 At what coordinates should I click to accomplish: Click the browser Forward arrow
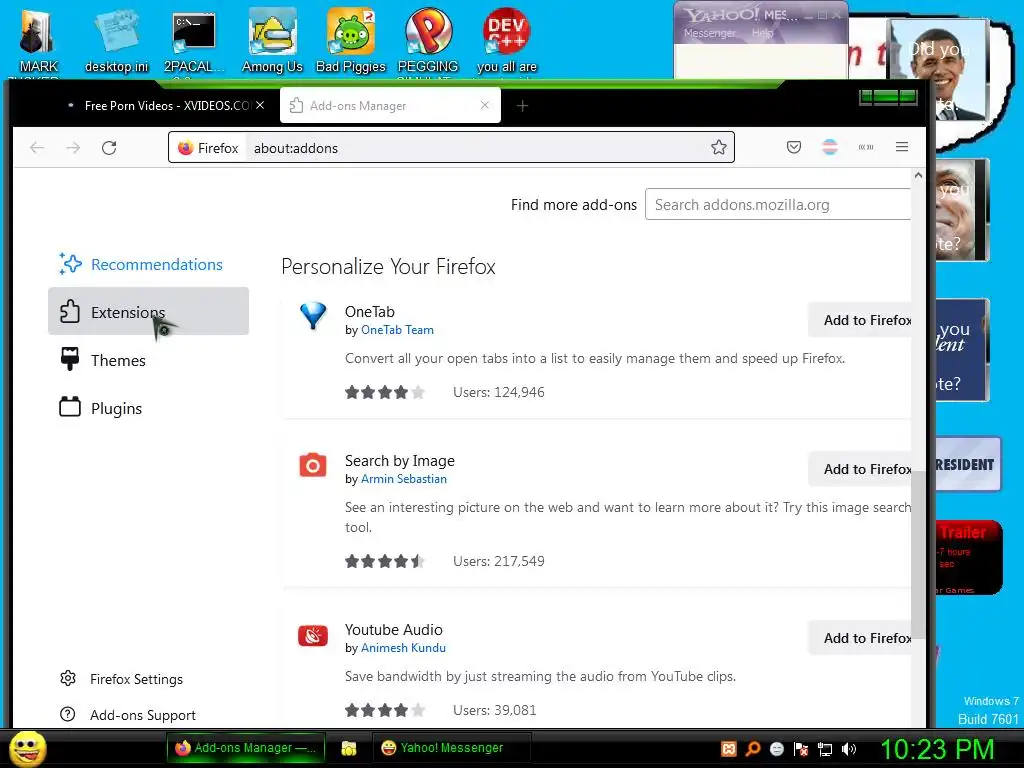pos(73,148)
